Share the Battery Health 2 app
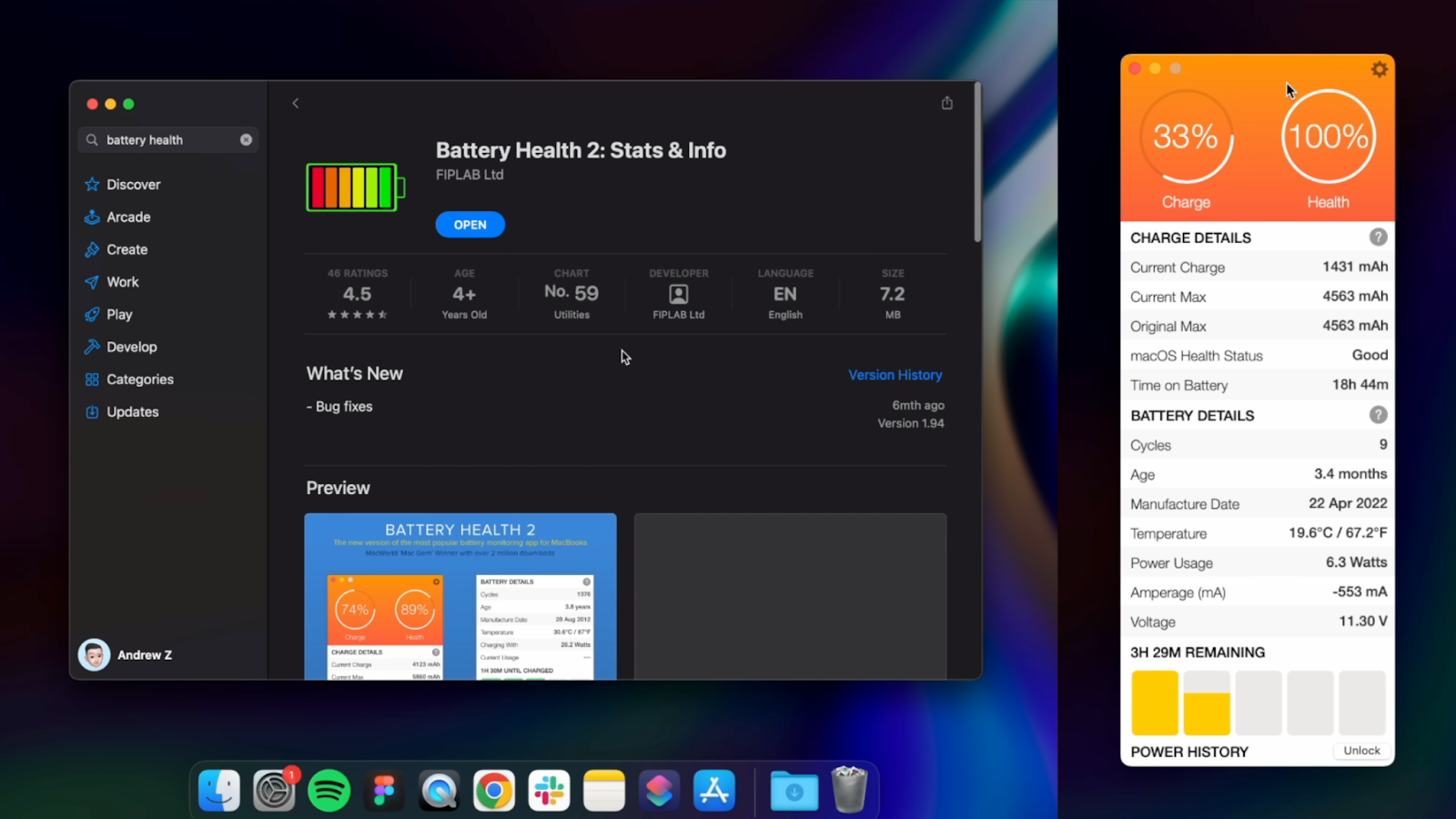Screen dimensions: 1456x819 point(947,103)
